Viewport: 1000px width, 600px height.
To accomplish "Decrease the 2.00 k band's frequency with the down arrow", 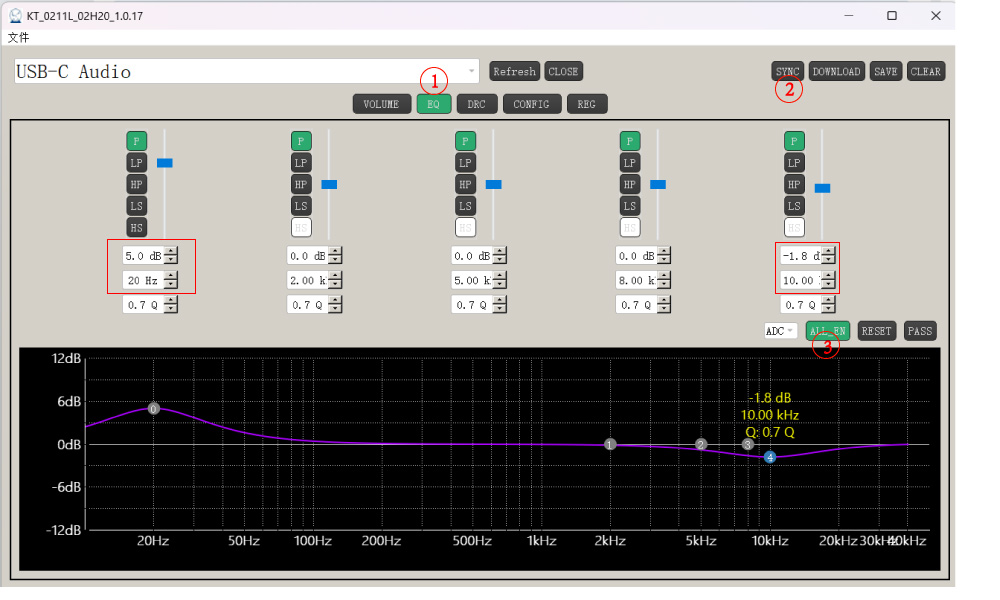I will point(335,285).
